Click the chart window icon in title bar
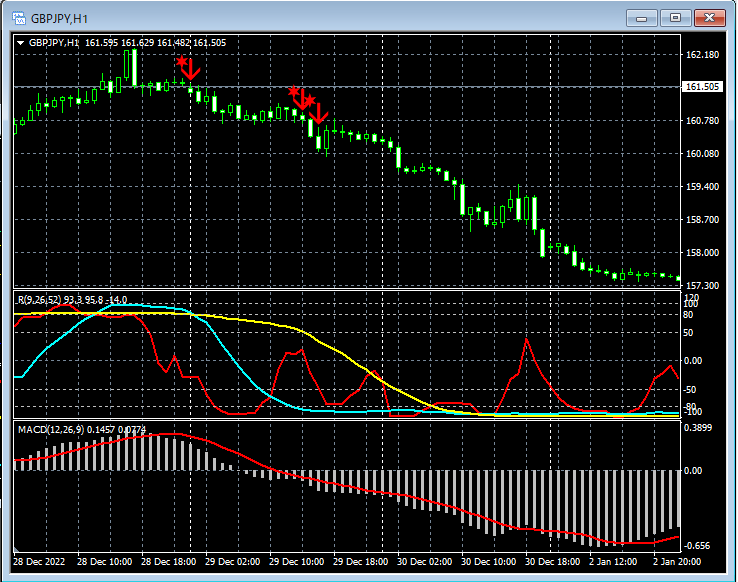The image size is (738, 582). [17, 17]
